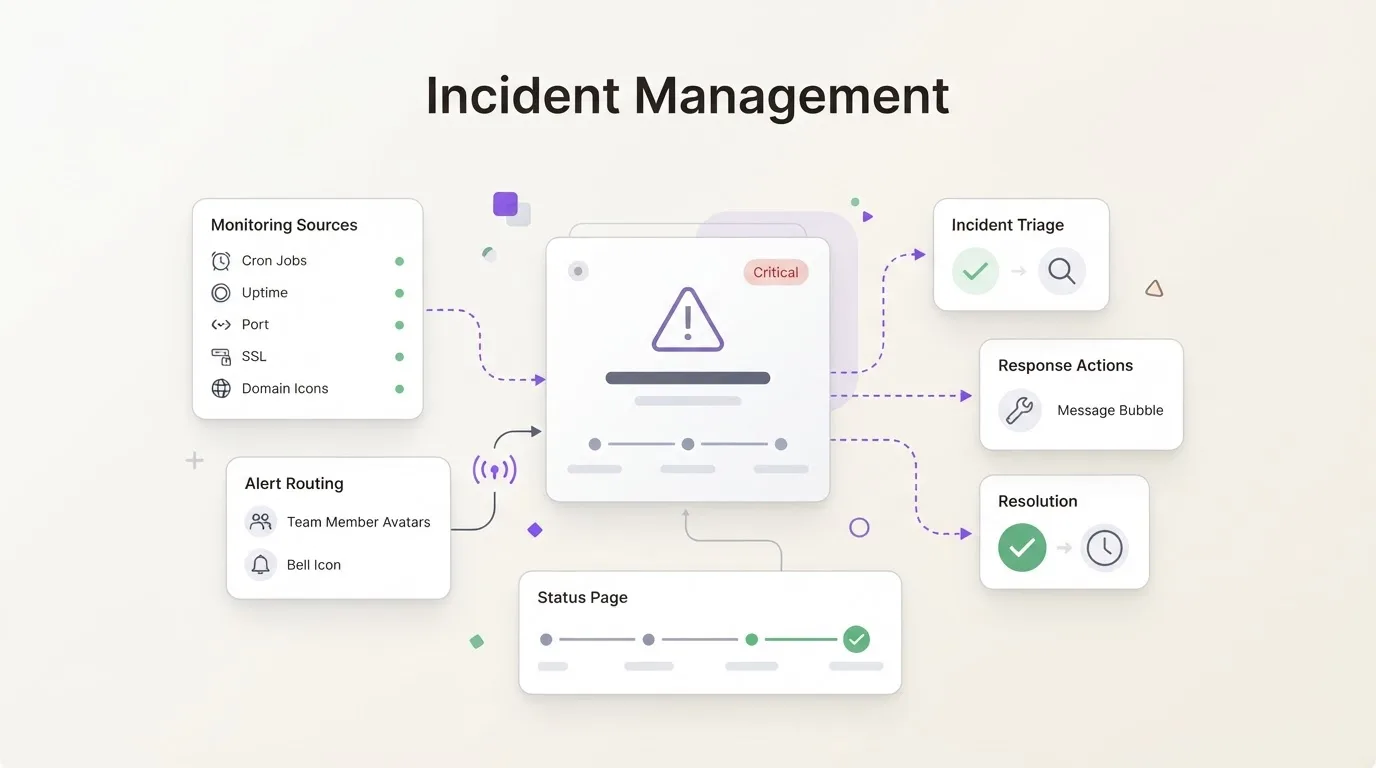This screenshot has width=1376, height=768.
Task: Click the Cron Jobs alarm clock icon
Action: click(221, 261)
